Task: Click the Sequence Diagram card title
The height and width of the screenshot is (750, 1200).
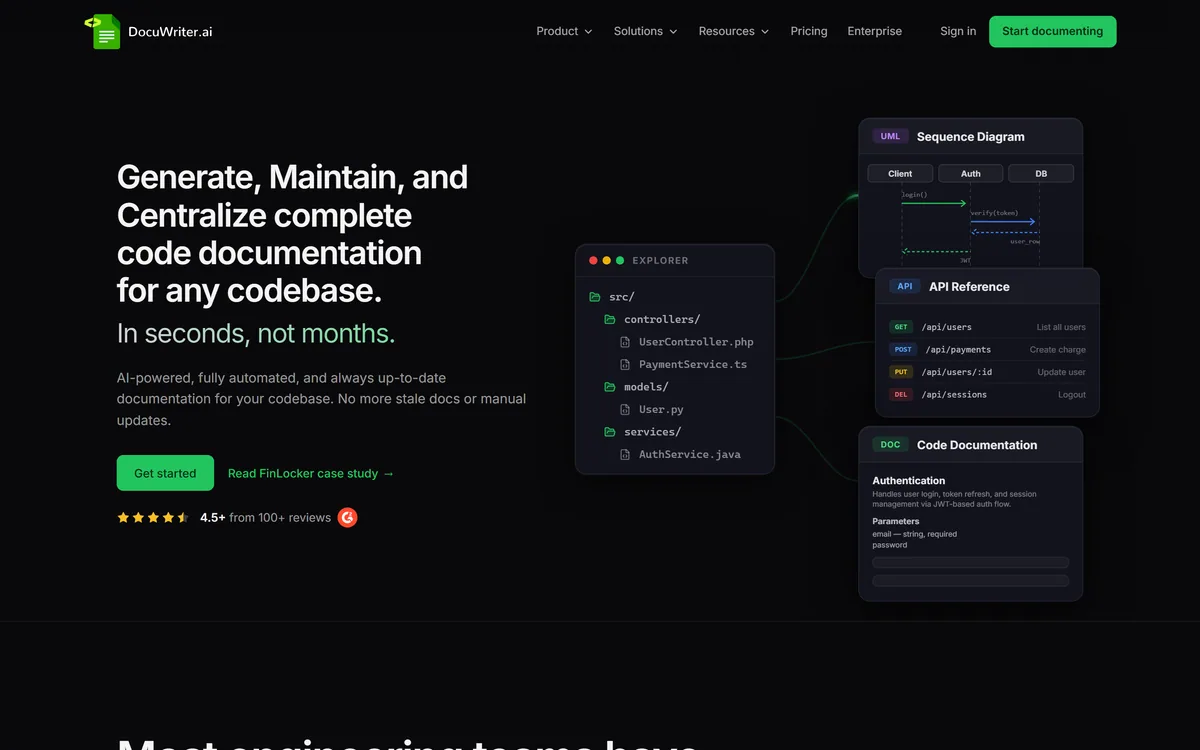Action: pyautogui.click(x=970, y=137)
